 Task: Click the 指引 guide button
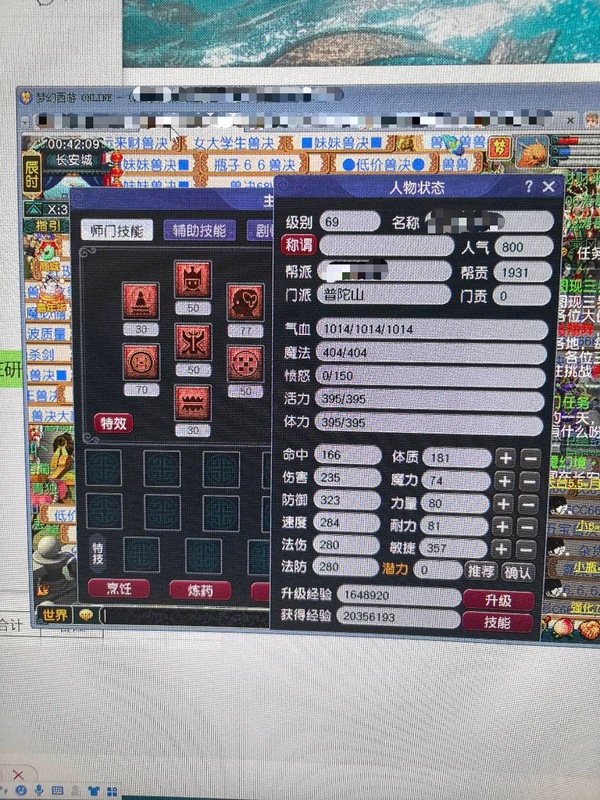click(x=47, y=227)
